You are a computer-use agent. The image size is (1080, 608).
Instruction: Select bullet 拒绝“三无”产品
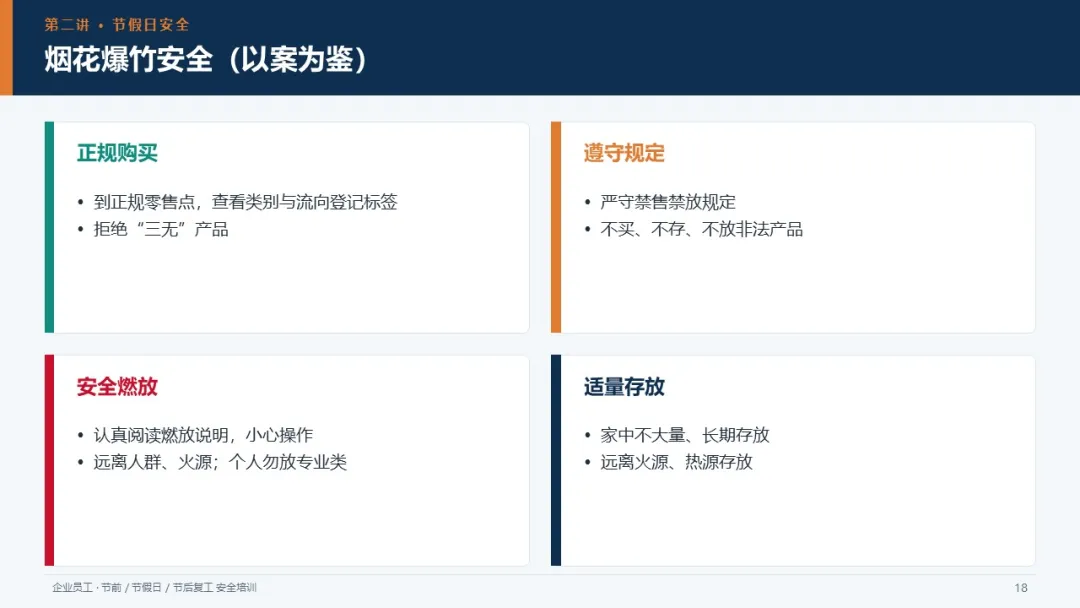161,229
